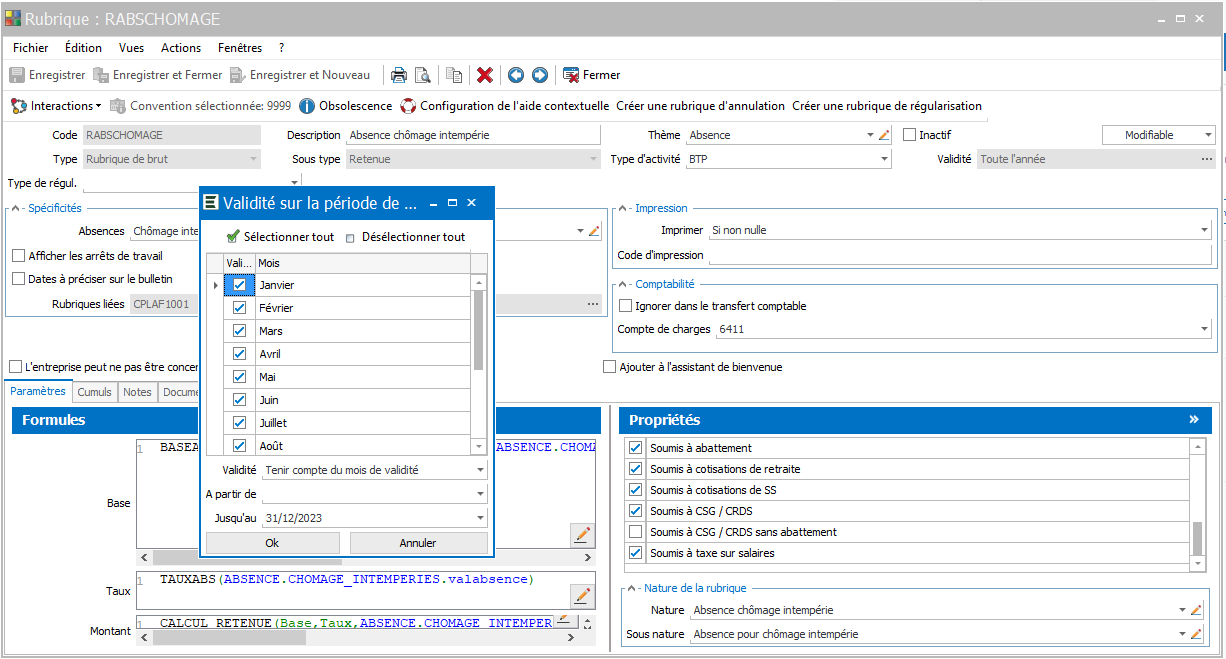
Task: Open the A partir de dropdown
Action: coord(480,494)
